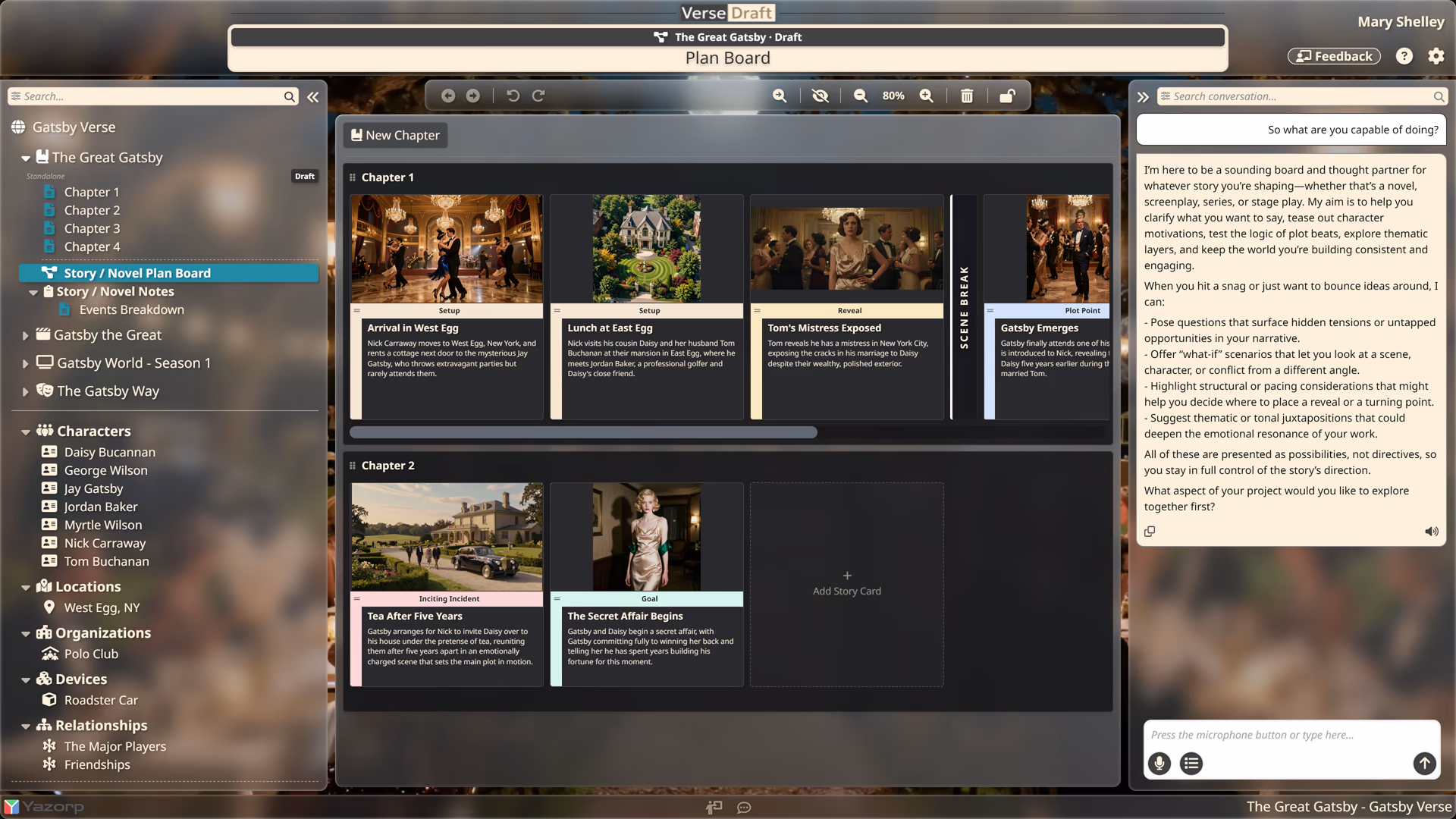The width and height of the screenshot is (1456, 819).
Task: Open Roadster Car device
Action: click(x=101, y=700)
